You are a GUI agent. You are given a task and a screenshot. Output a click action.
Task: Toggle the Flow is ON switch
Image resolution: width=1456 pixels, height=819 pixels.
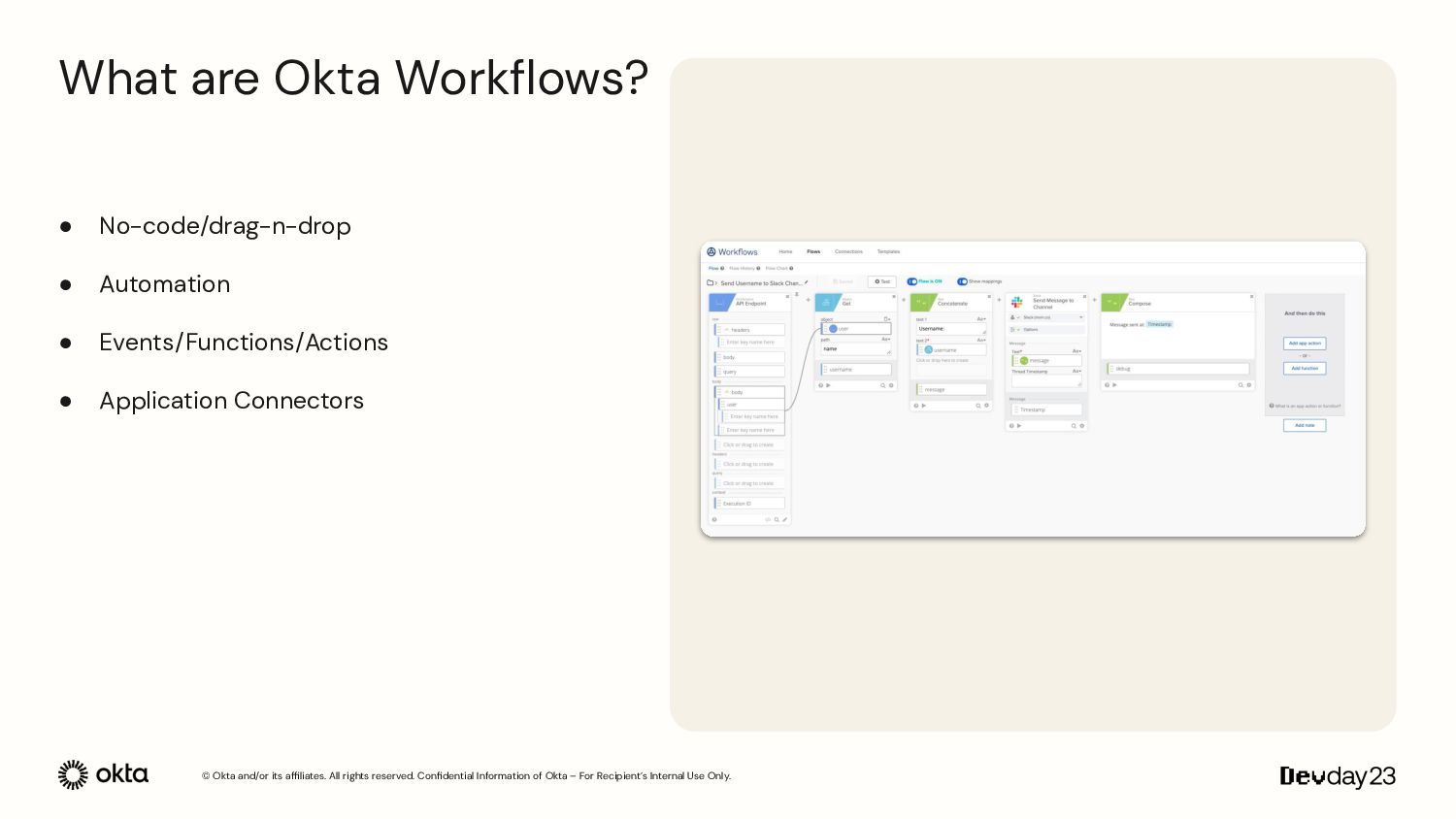click(912, 281)
